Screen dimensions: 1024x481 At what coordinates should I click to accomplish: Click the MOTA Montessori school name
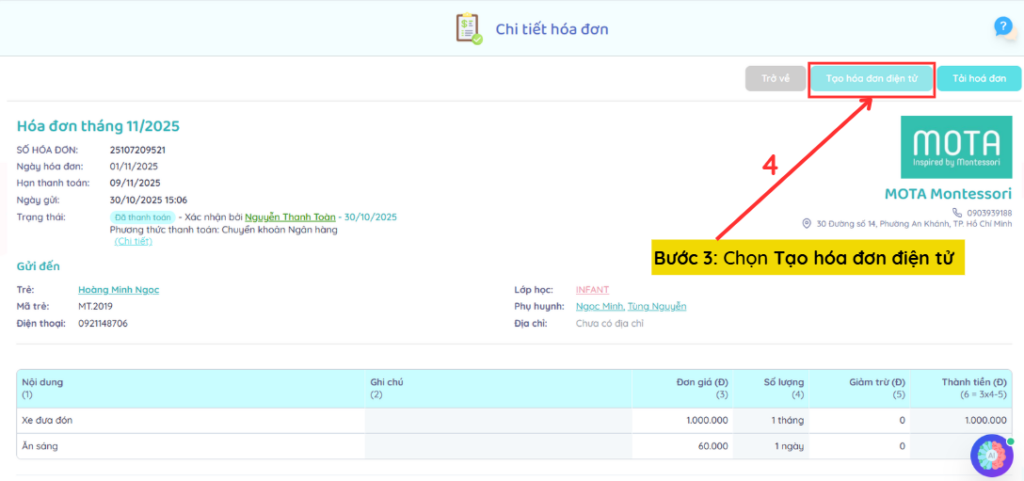(947, 193)
